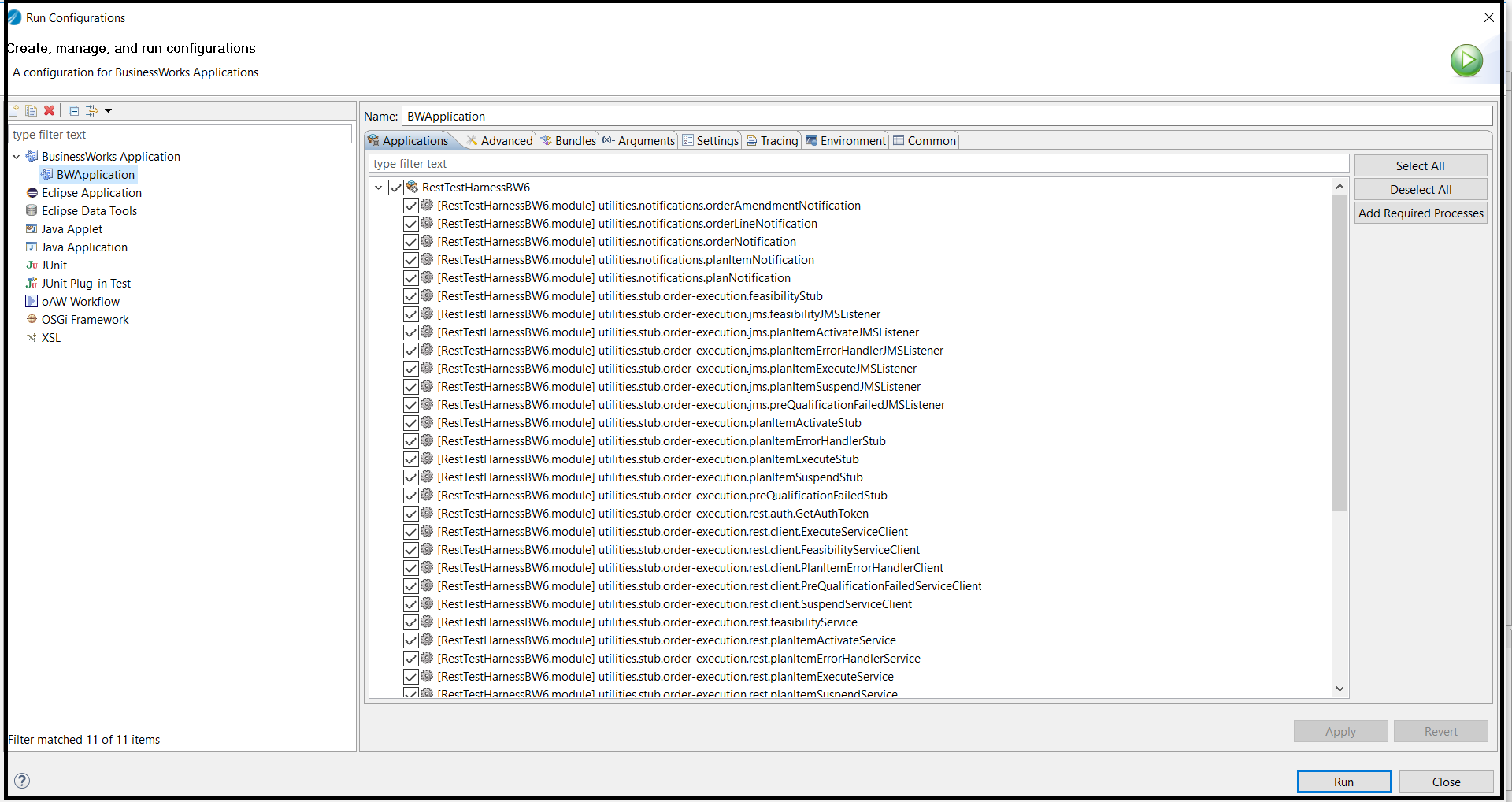This screenshot has height=802, width=1512.
Task: Click the Collapse All toolbar icon
Action: click(73, 111)
